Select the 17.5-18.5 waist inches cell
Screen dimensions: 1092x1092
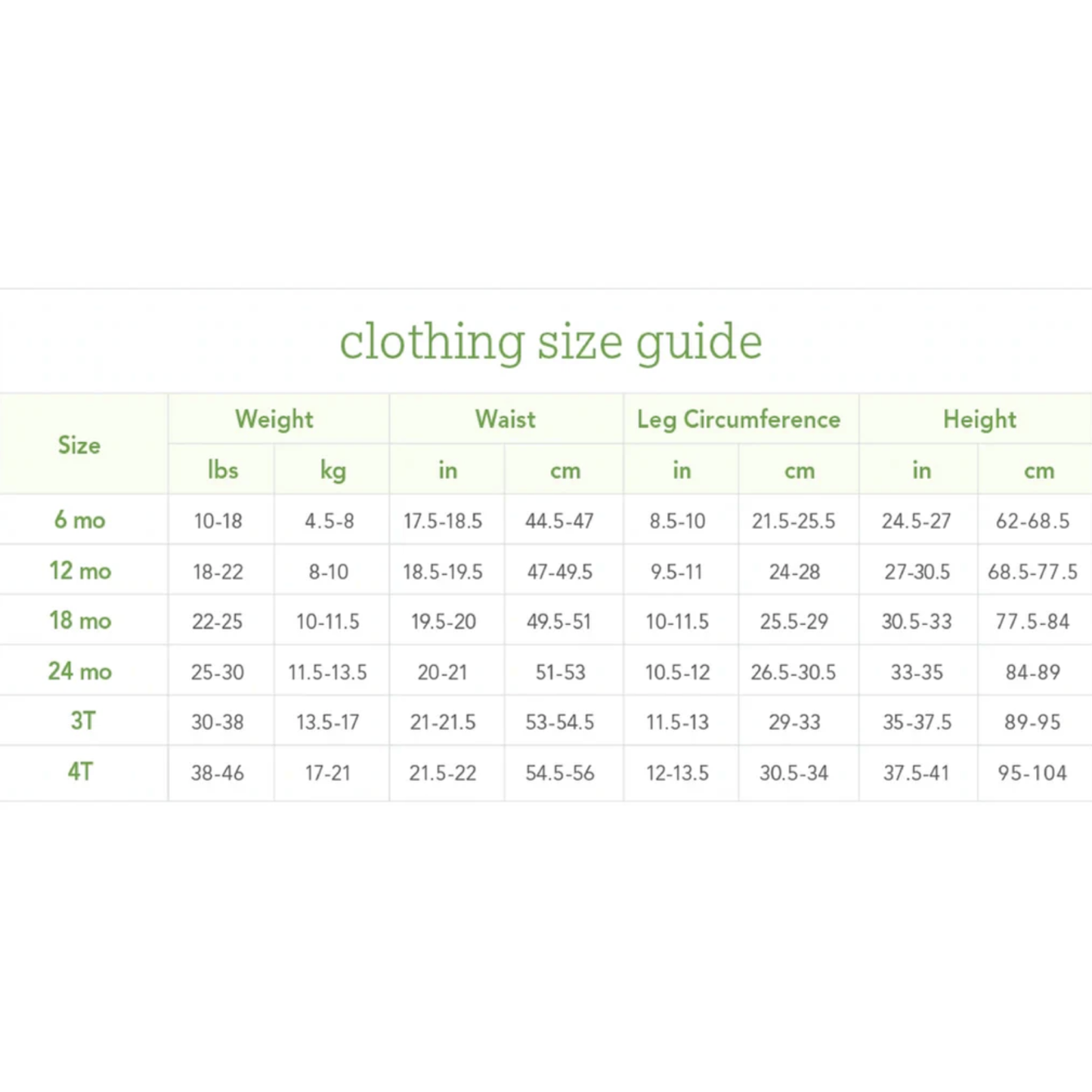(443, 521)
